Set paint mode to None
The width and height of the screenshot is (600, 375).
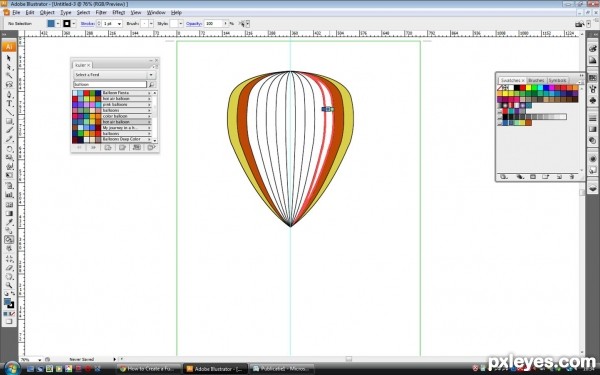(13, 314)
